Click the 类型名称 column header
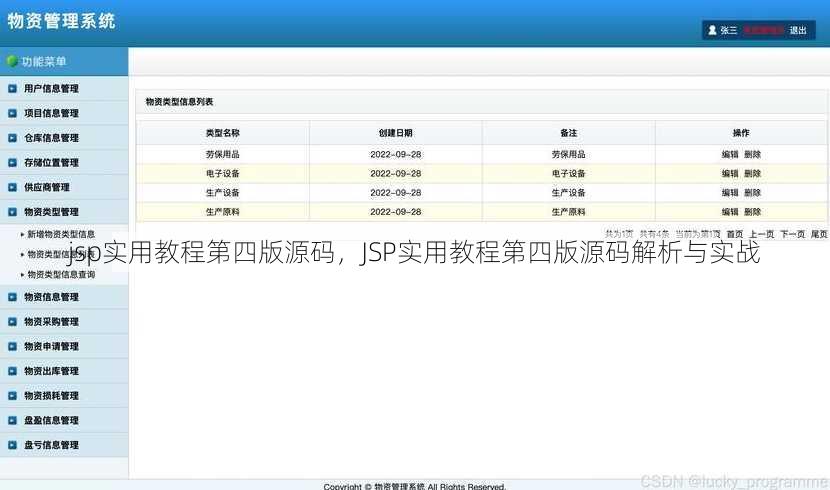 223,133
